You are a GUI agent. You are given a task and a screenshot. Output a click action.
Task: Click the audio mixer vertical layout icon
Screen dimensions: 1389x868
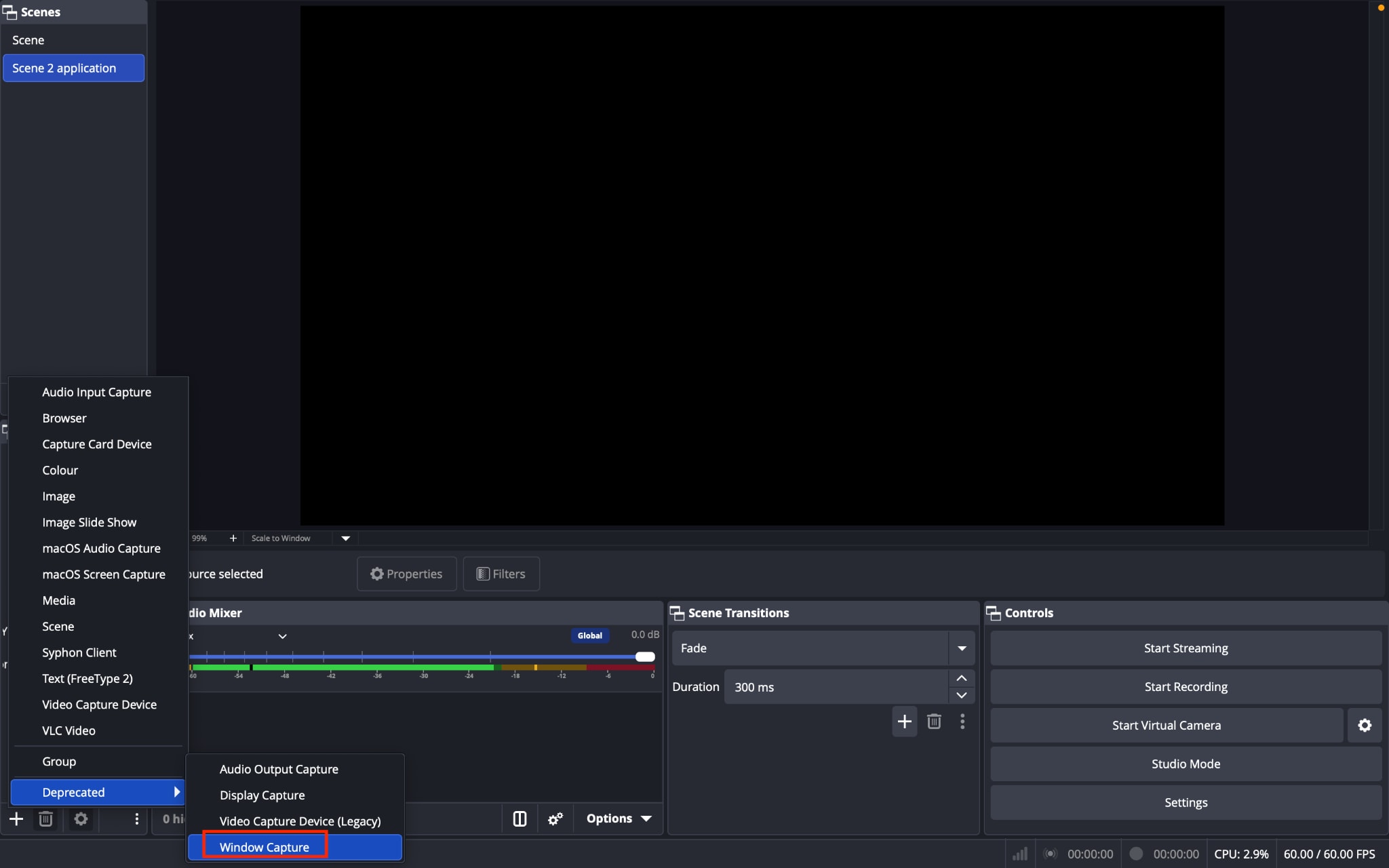coord(520,818)
